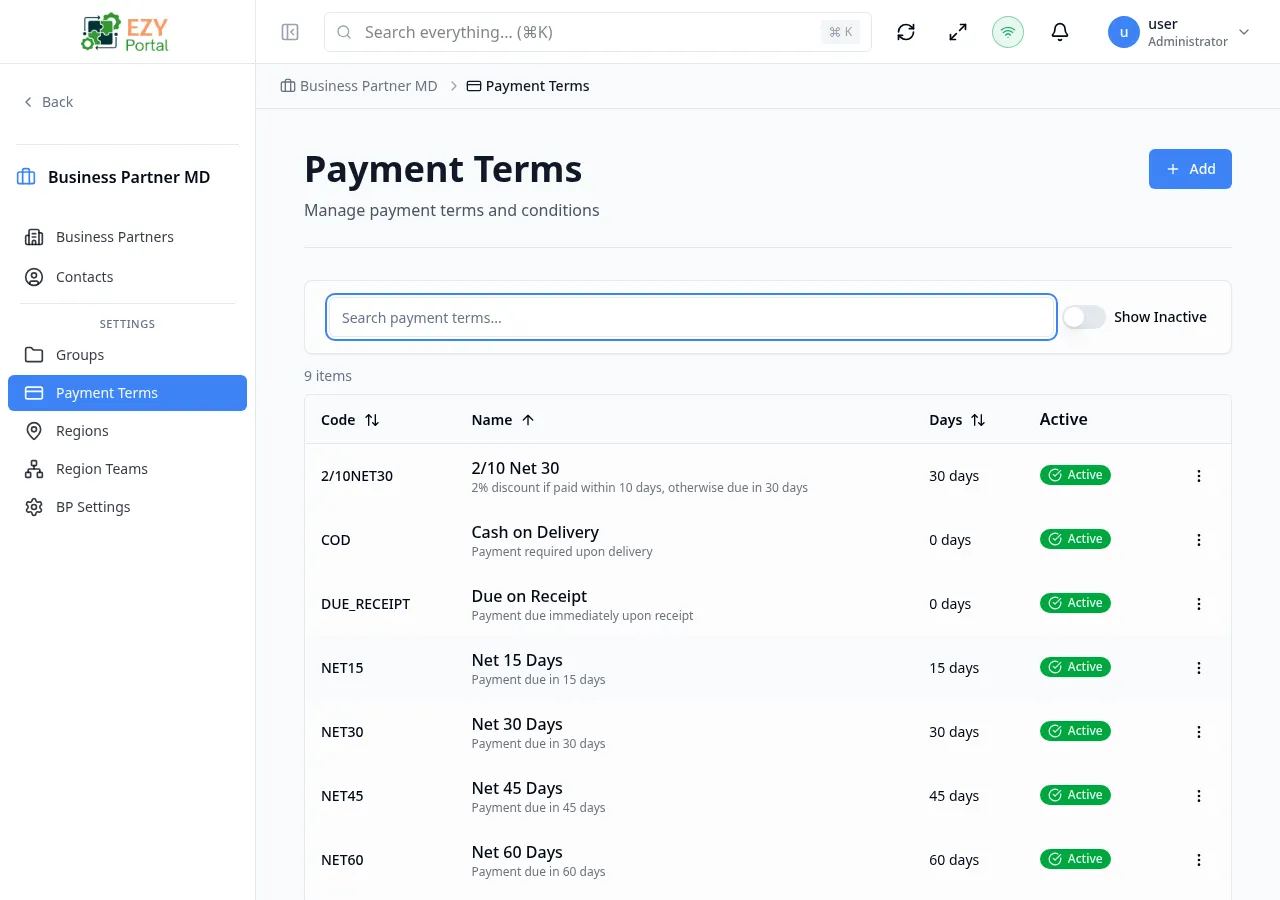The width and height of the screenshot is (1280, 900).
Task: Open Region Teams from the sidebar icon
Action: pyautogui.click(x=35, y=468)
